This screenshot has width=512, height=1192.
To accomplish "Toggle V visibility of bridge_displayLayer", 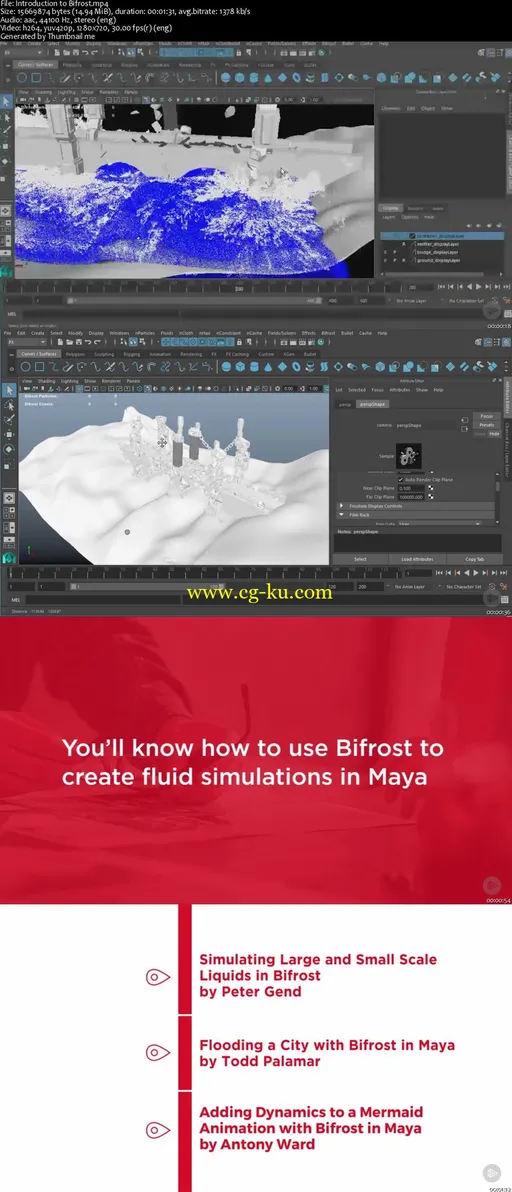I will pos(385,252).
